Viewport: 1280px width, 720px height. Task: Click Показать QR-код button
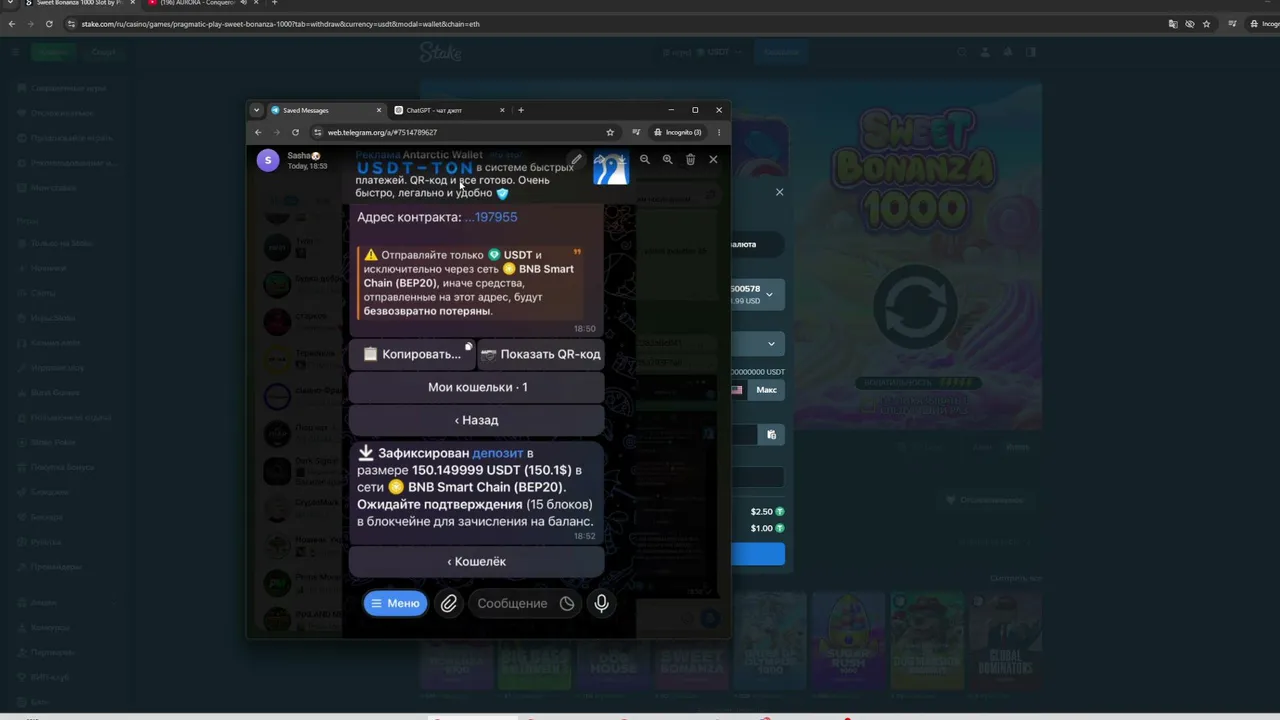tap(541, 354)
